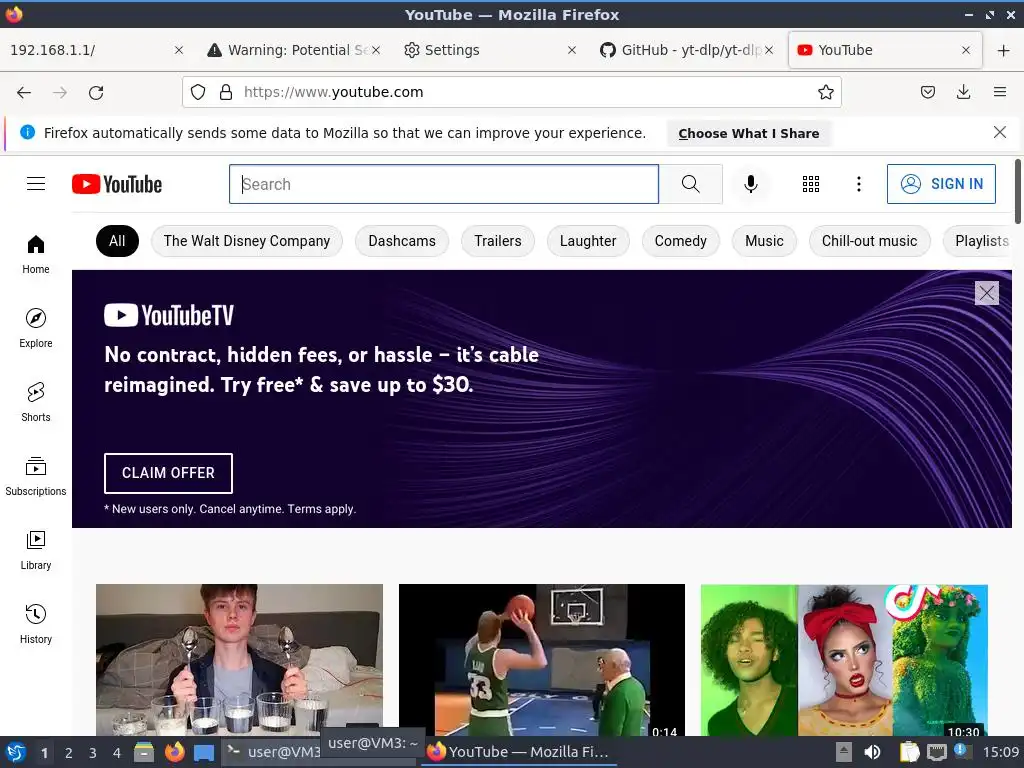The image size is (1024, 768).
Task: Open YouTube apps grid icon
Action: click(810, 184)
